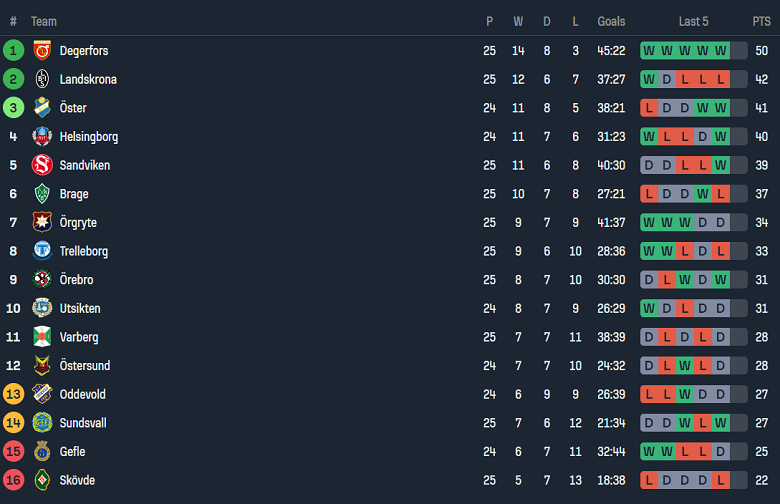Open the Sandviken club logo

tap(42, 165)
